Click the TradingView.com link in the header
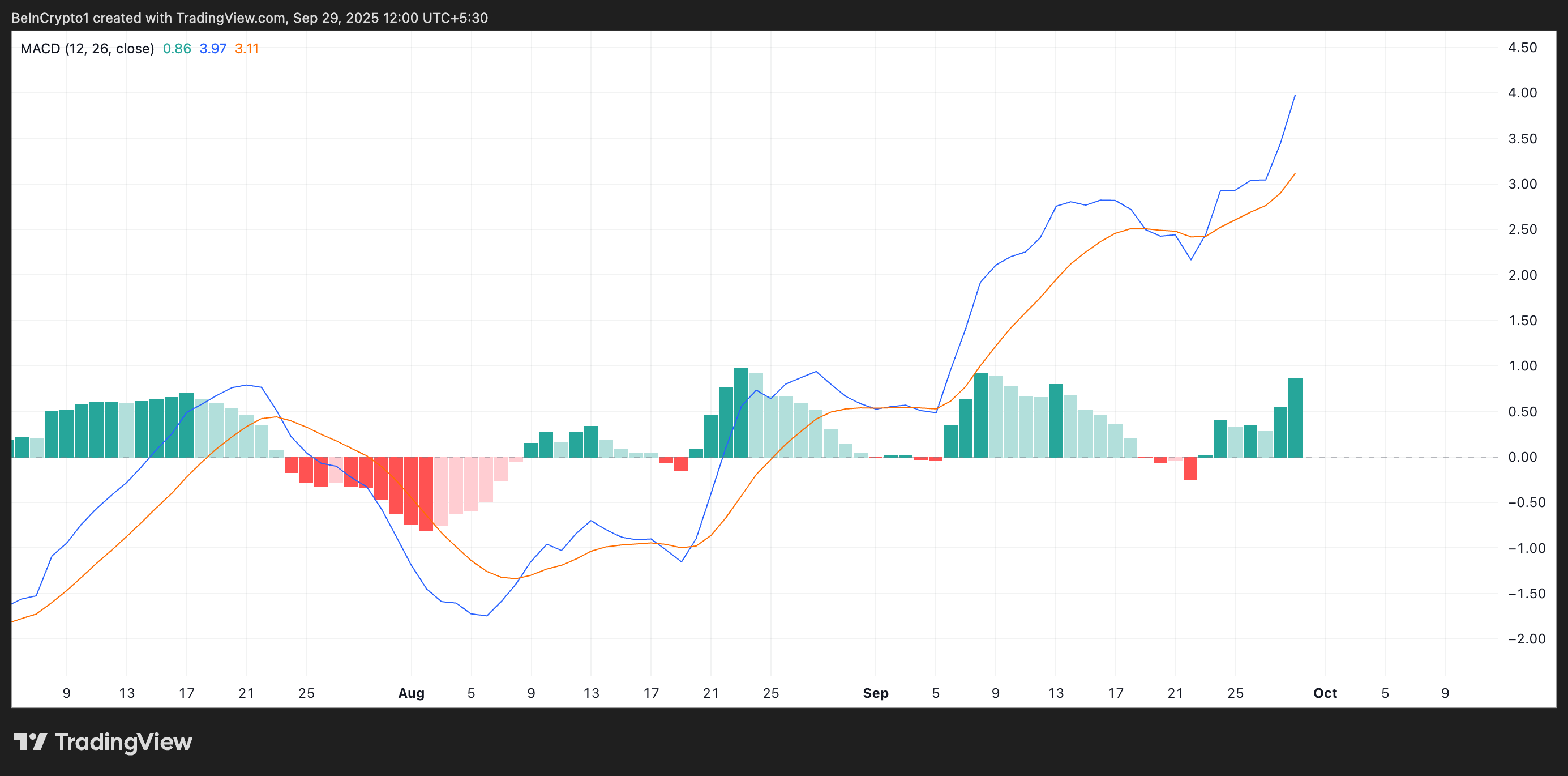The image size is (1568, 776). point(232,18)
